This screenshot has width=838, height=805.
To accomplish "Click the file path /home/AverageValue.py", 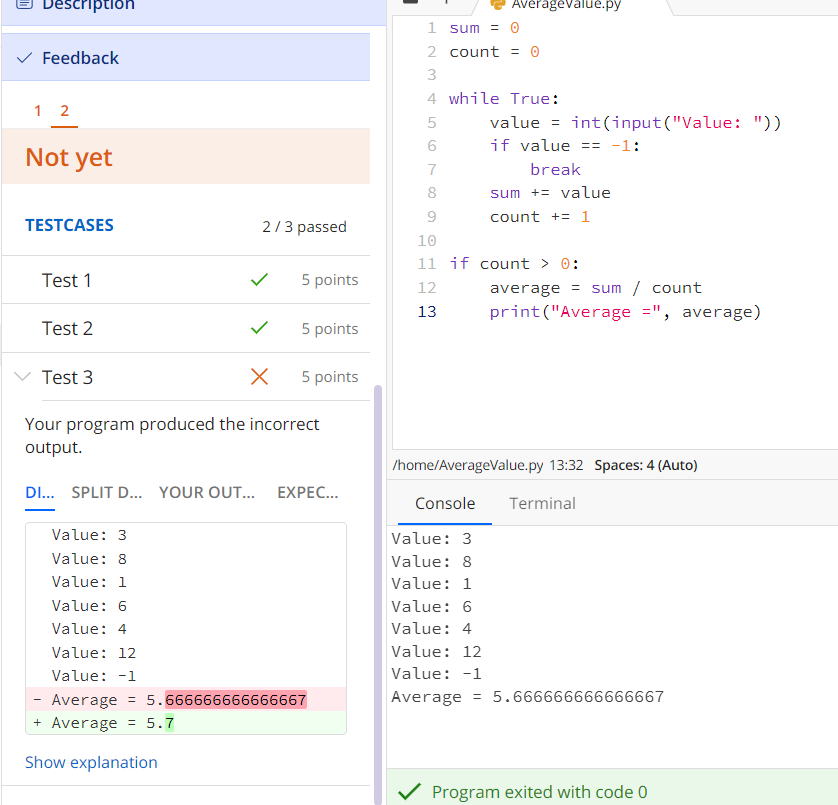I will (x=468, y=465).
